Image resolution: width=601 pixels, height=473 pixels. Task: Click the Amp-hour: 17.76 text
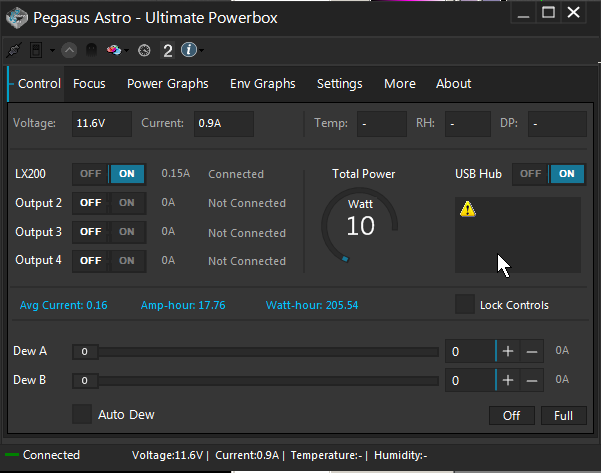183,305
